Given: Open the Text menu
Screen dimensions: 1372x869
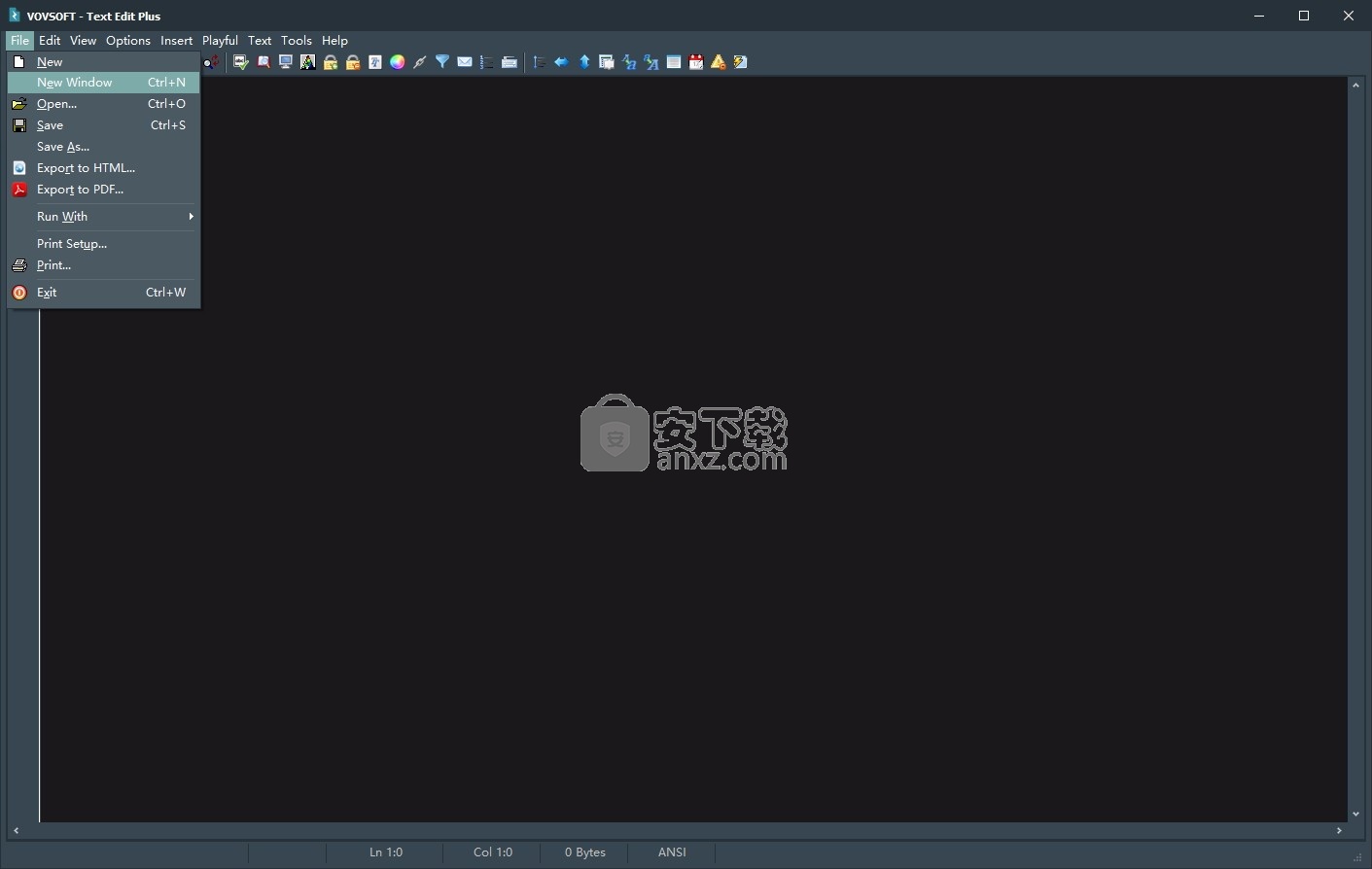Looking at the screenshot, I should tap(260, 41).
